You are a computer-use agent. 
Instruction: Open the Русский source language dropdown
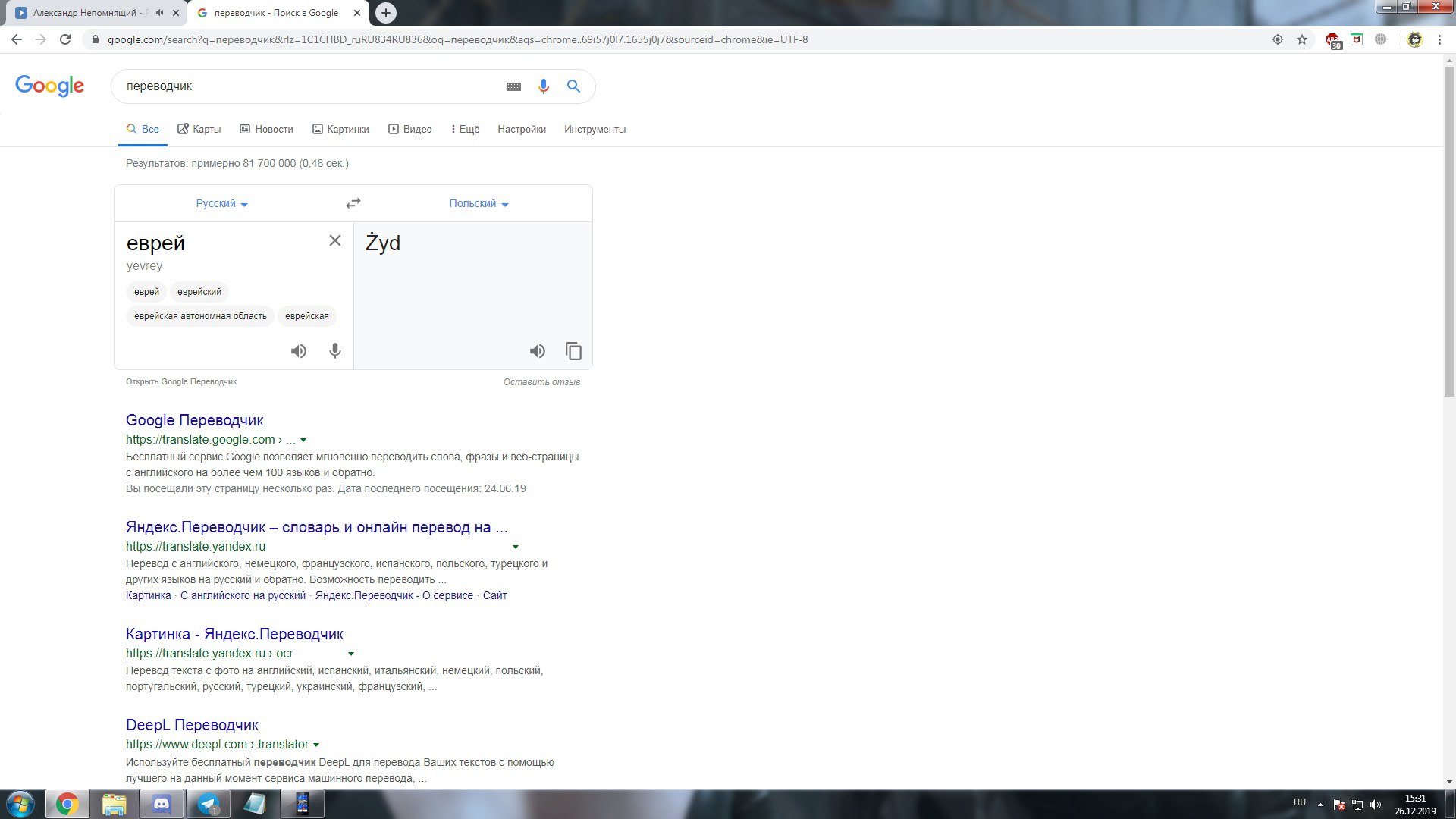click(x=221, y=203)
